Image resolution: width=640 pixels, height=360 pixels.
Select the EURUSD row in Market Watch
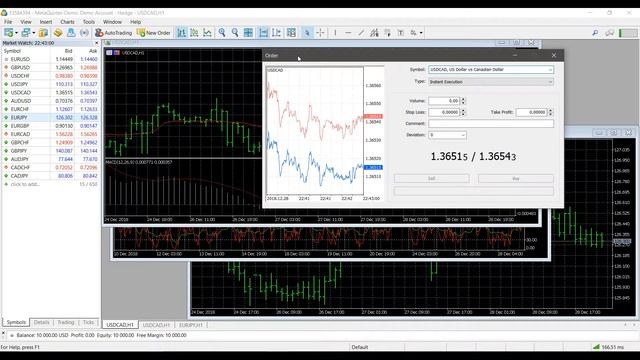tap(51, 59)
